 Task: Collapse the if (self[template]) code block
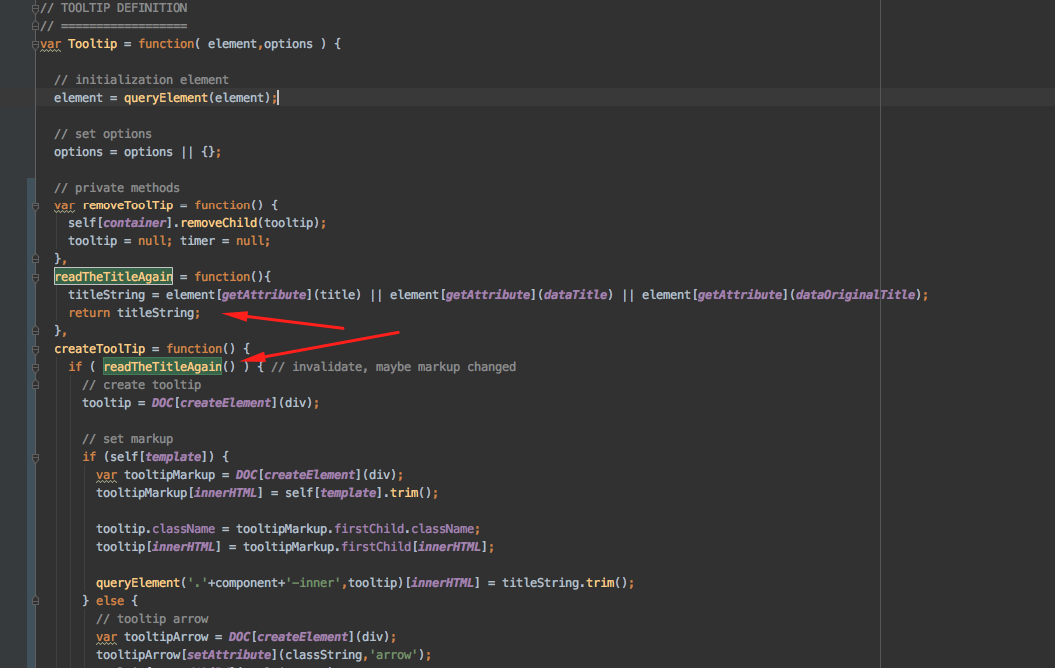[x=35, y=456]
